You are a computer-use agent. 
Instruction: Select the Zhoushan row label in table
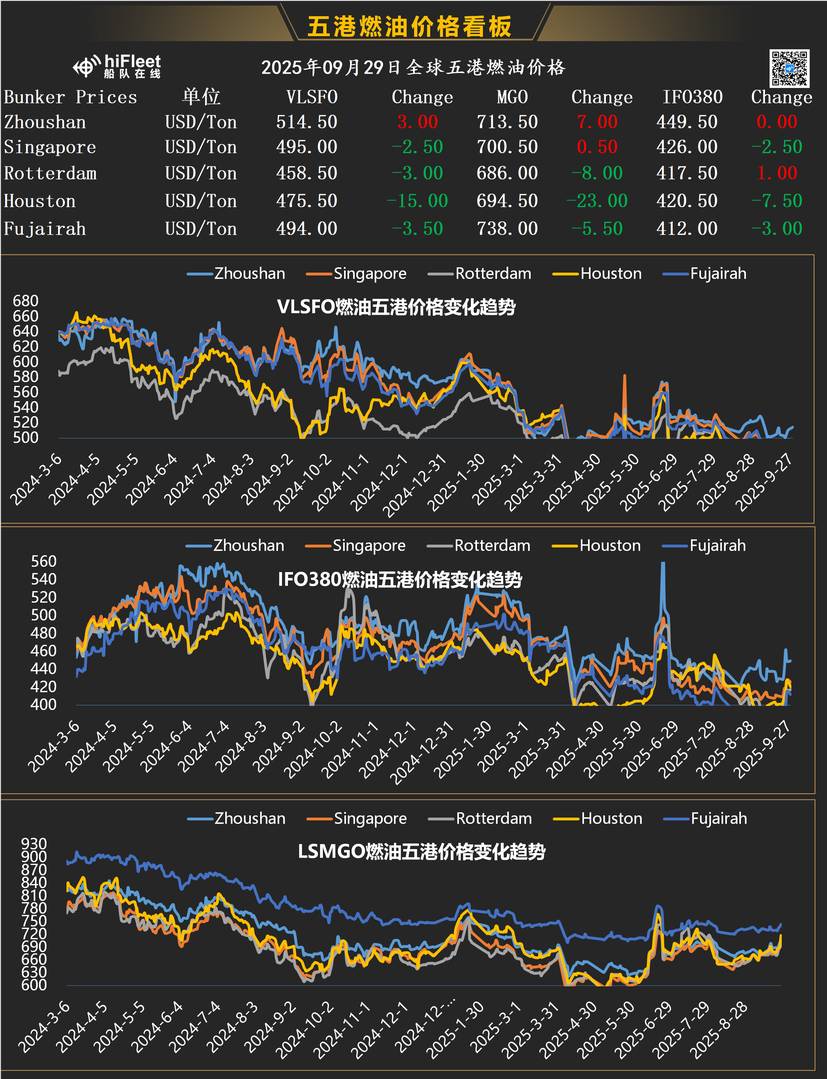(45, 122)
